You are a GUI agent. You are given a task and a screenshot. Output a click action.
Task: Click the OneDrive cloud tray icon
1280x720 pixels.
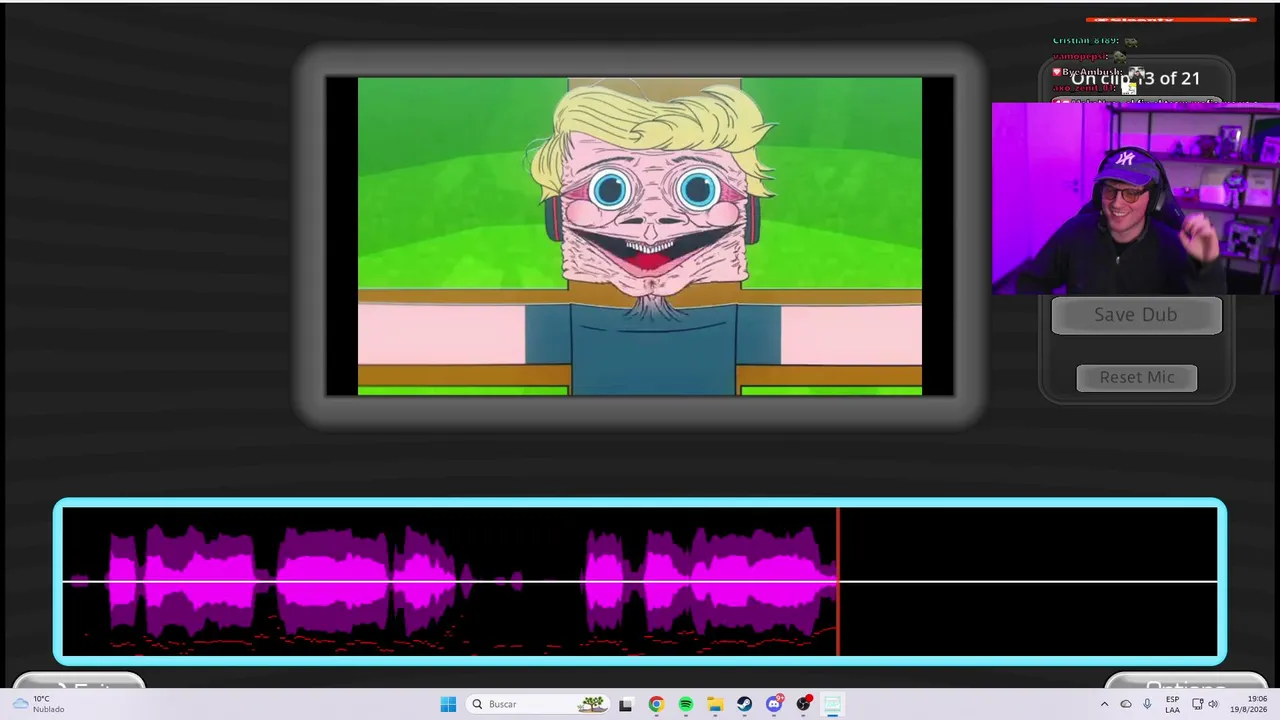(x=1126, y=704)
